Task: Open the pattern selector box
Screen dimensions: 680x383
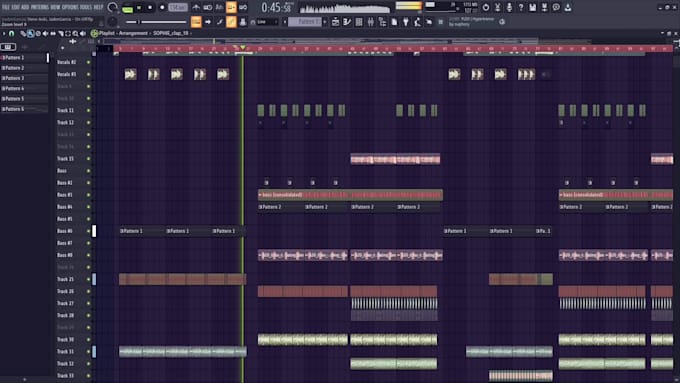Action: pos(305,22)
